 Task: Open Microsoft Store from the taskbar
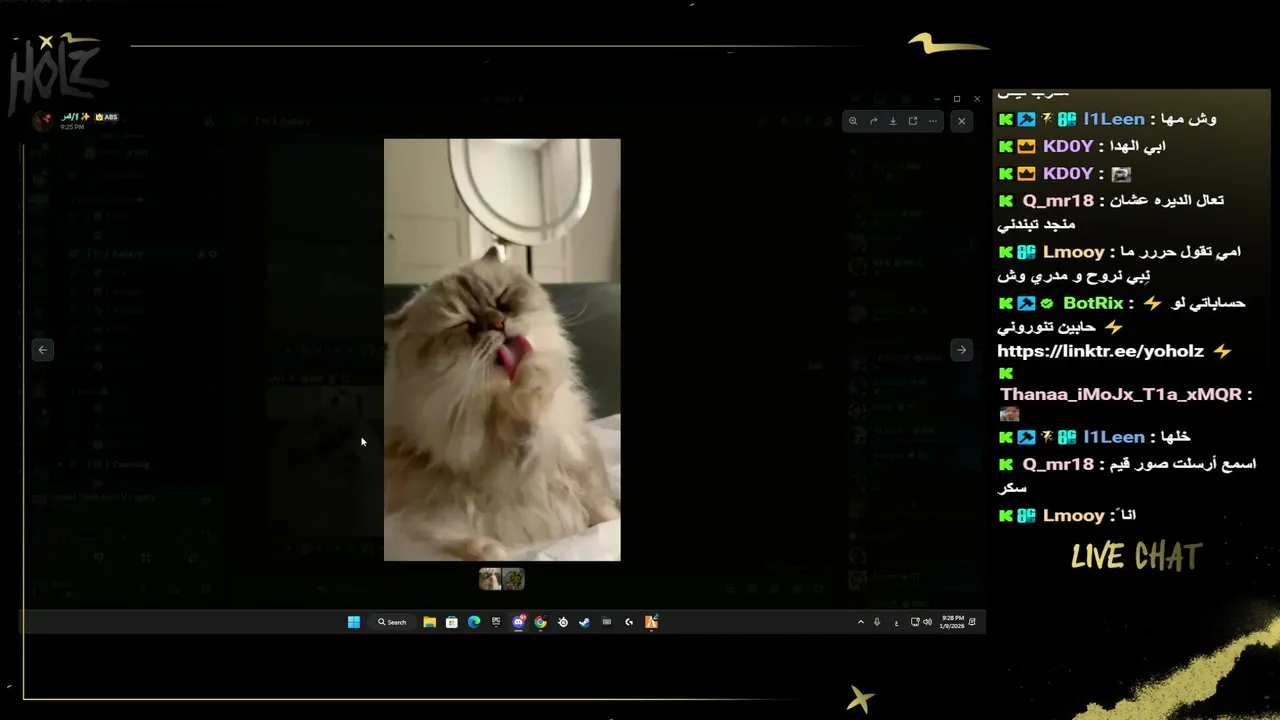click(x=452, y=622)
